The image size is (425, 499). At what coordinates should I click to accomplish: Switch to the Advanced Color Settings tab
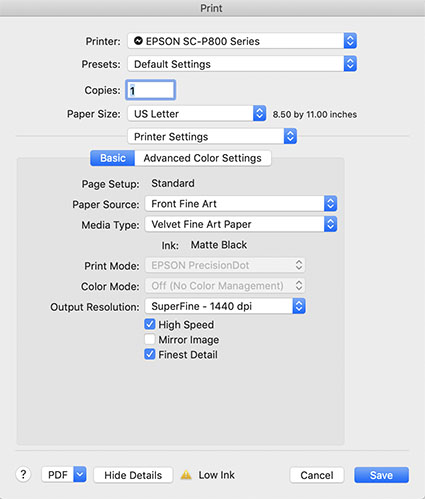pos(203,158)
